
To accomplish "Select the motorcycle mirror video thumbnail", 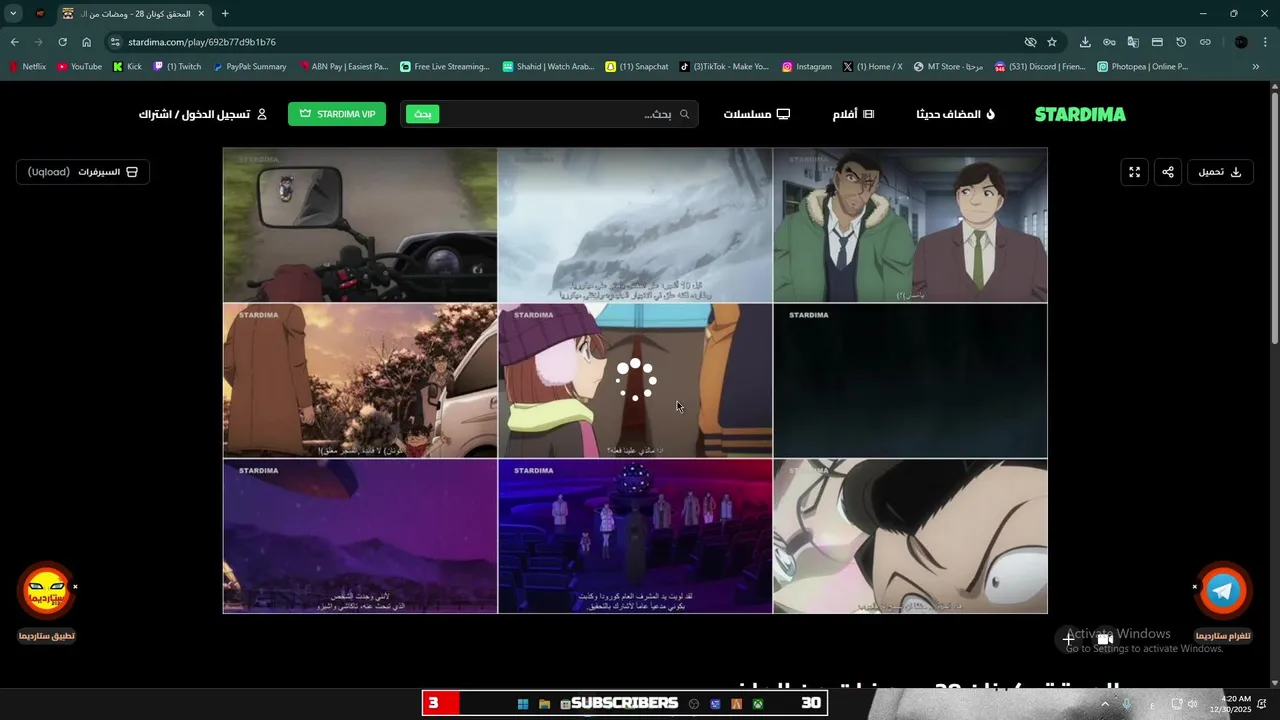I will [360, 225].
